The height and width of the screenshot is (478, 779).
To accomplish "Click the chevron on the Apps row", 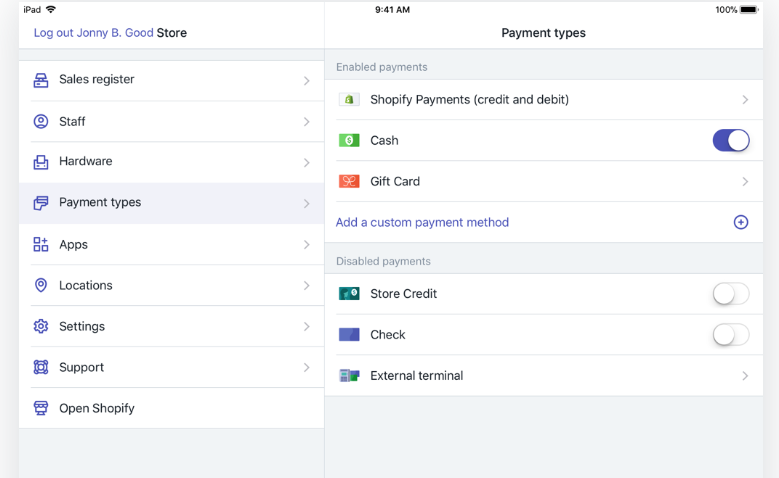I will click(x=307, y=244).
